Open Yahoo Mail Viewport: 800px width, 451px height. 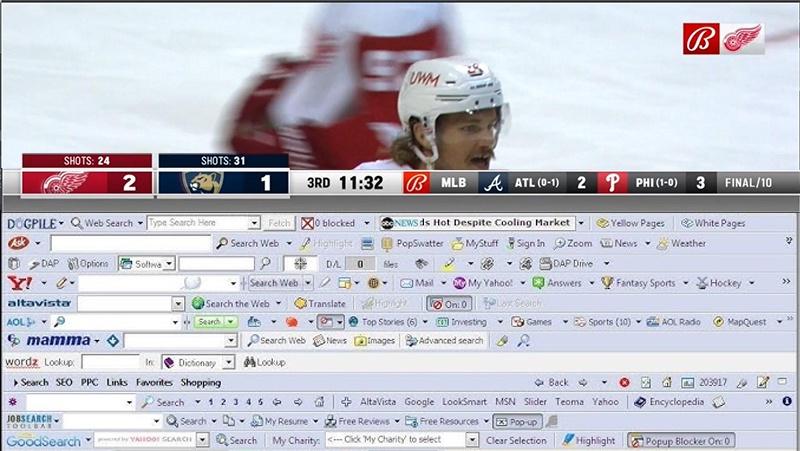417,283
